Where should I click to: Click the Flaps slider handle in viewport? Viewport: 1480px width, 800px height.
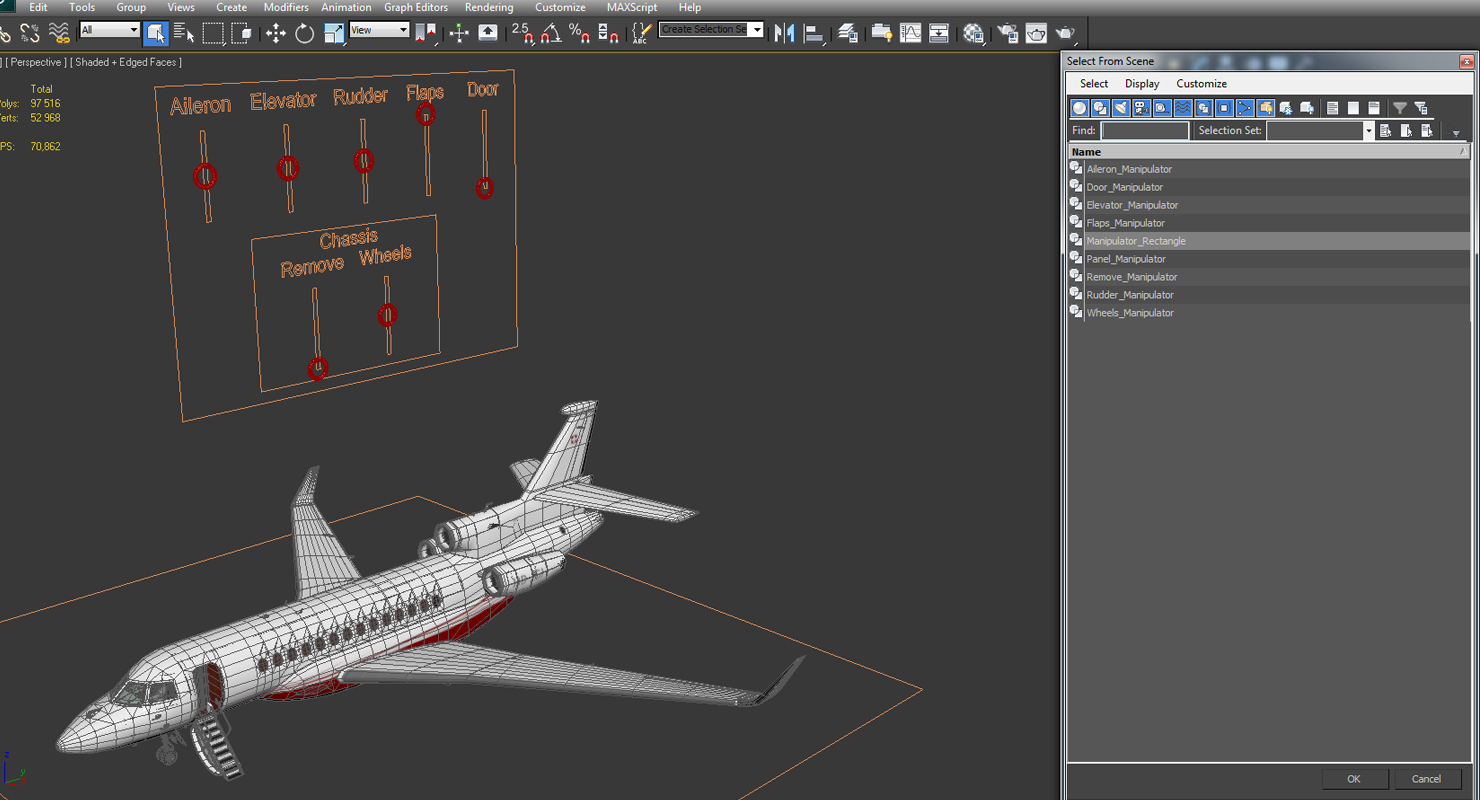pyautogui.click(x=425, y=114)
